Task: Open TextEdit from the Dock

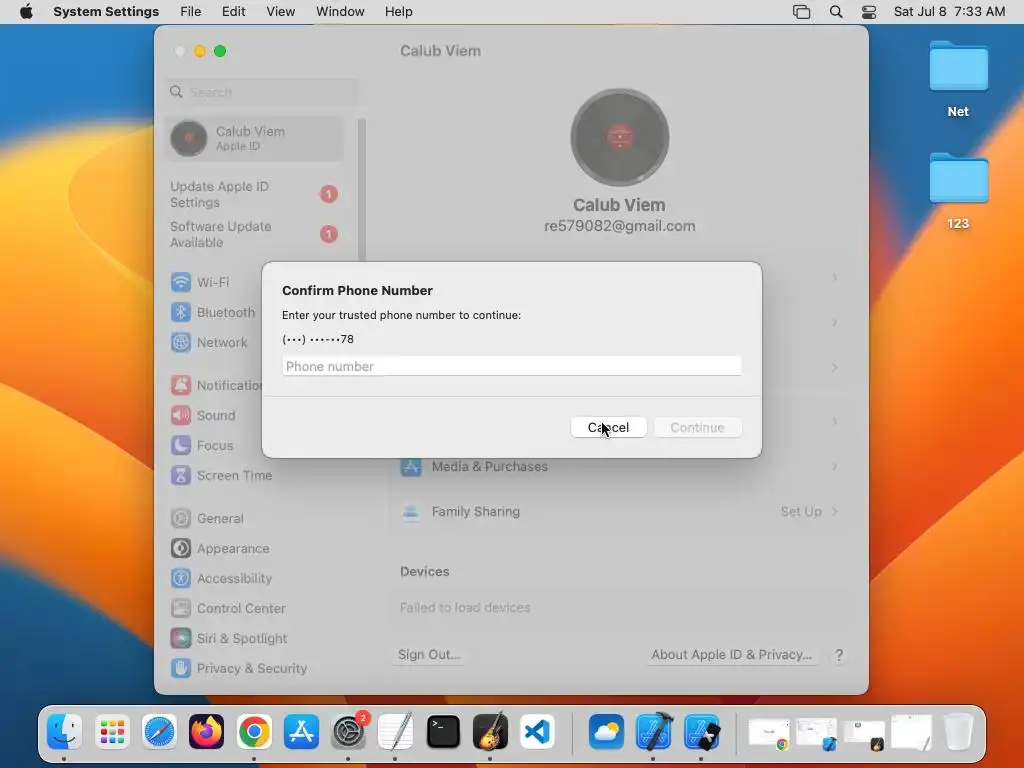Action: pyautogui.click(x=396, y=731)
